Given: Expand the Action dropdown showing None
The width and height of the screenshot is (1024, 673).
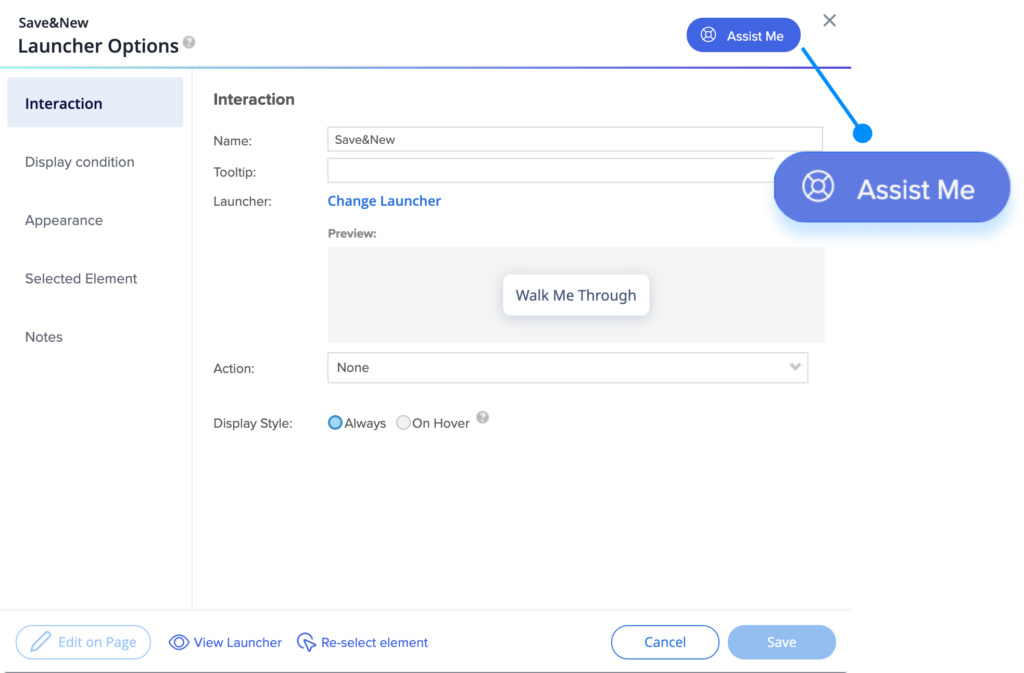Looking at the screenshot, I should tap(568, 368).
